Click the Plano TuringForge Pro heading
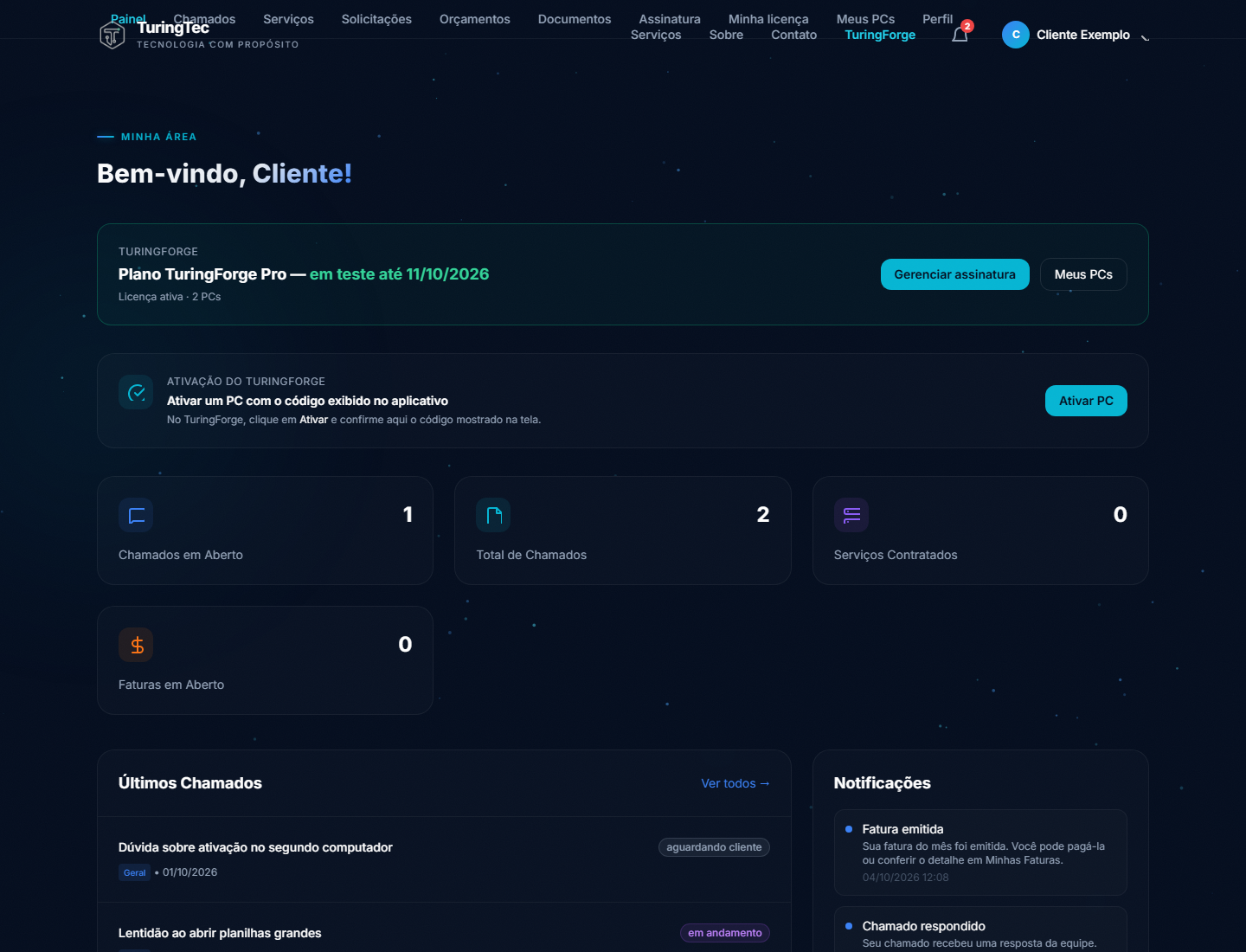 coord(304,274)
